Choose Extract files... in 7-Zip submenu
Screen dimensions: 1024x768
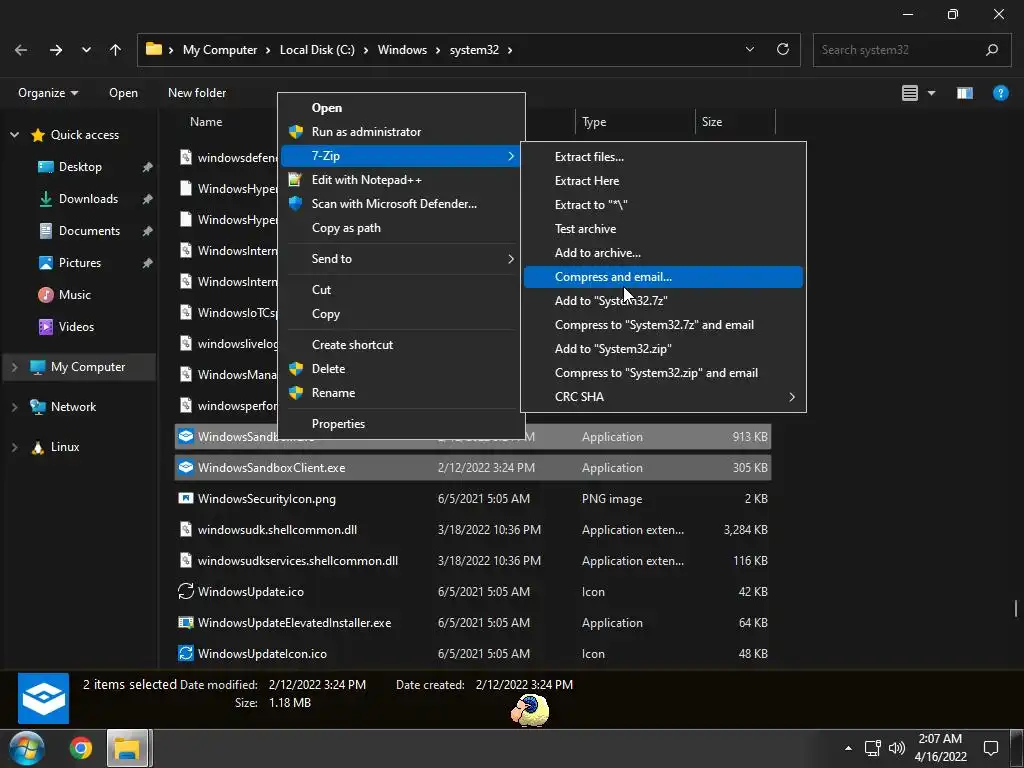pos(663,157)
